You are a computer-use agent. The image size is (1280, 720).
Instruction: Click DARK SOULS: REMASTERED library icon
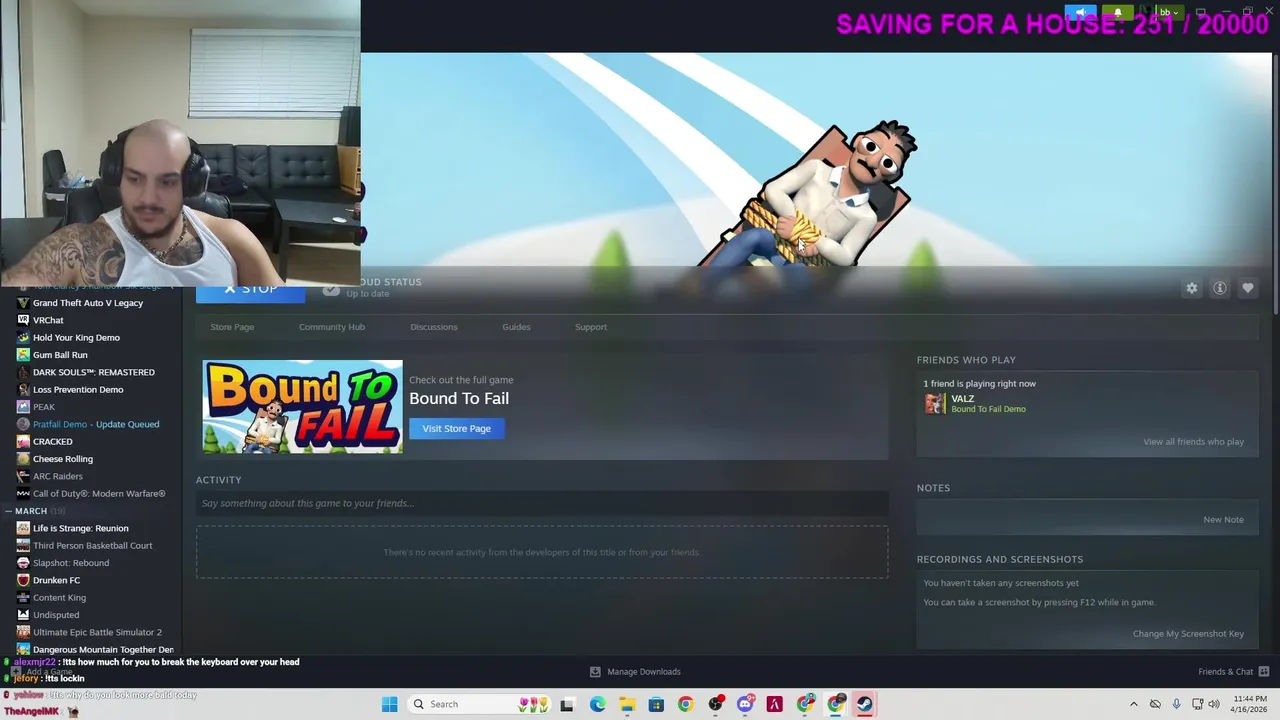[x=23, y=372]
